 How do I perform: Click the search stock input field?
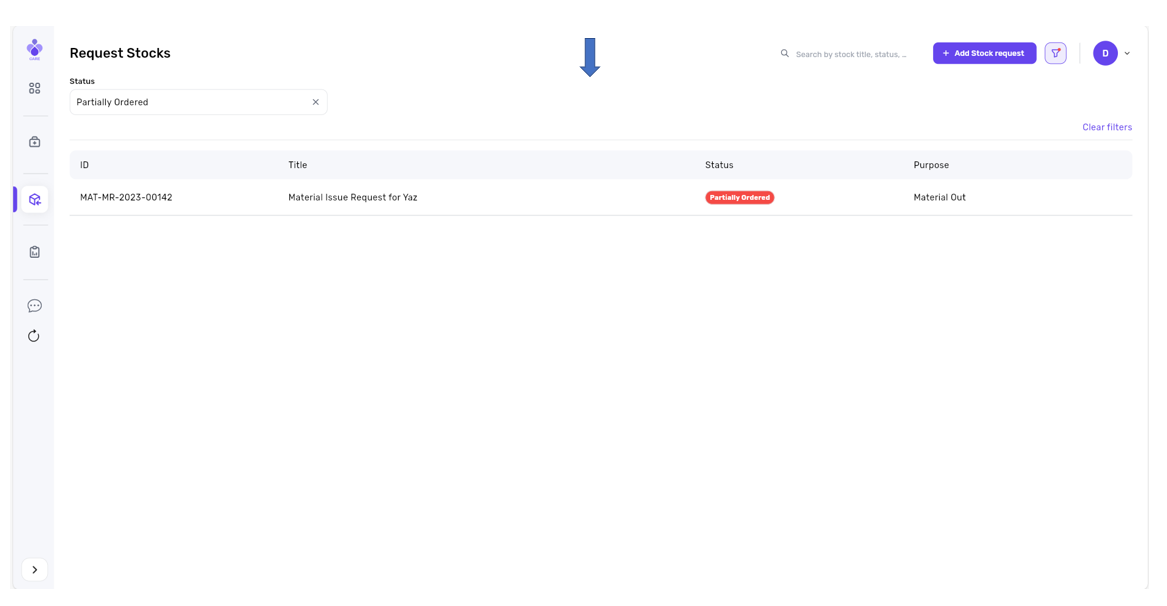pos(851,54)
